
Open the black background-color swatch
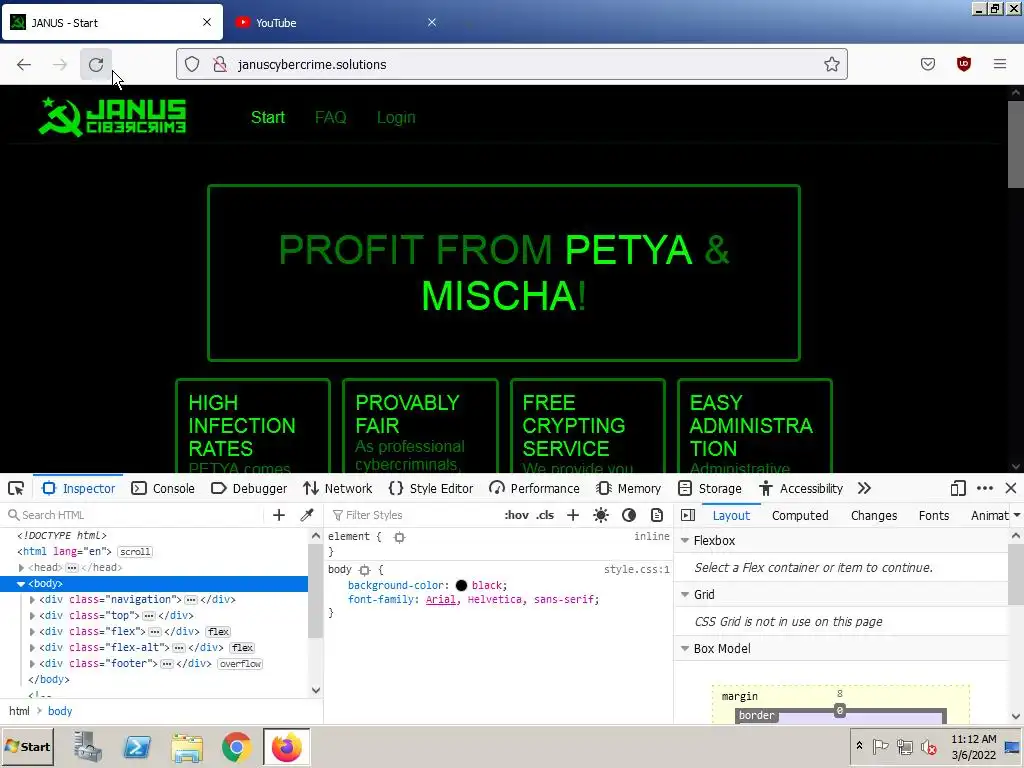[x=461, y=586]
